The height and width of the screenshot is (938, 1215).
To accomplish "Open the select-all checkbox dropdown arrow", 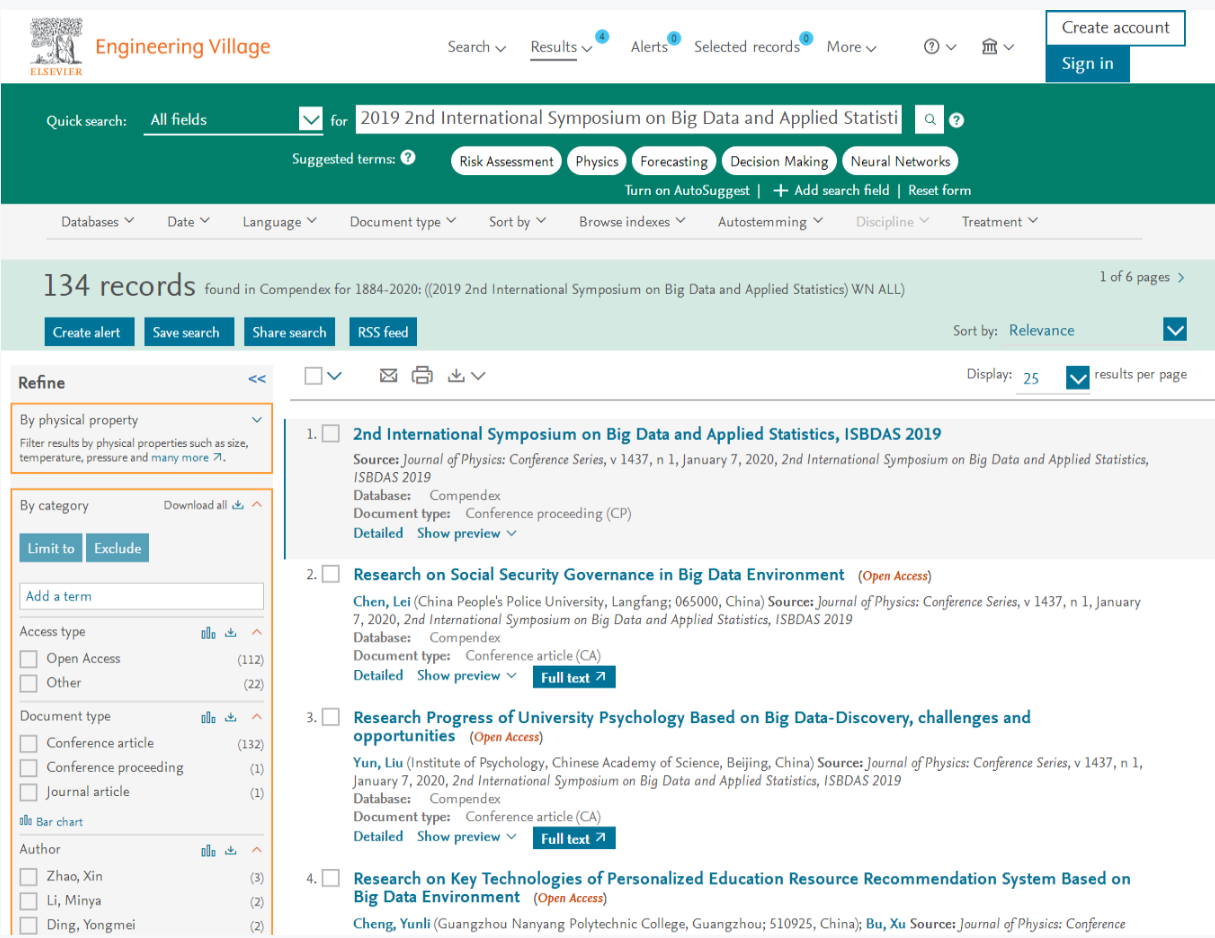I will 334,376.
